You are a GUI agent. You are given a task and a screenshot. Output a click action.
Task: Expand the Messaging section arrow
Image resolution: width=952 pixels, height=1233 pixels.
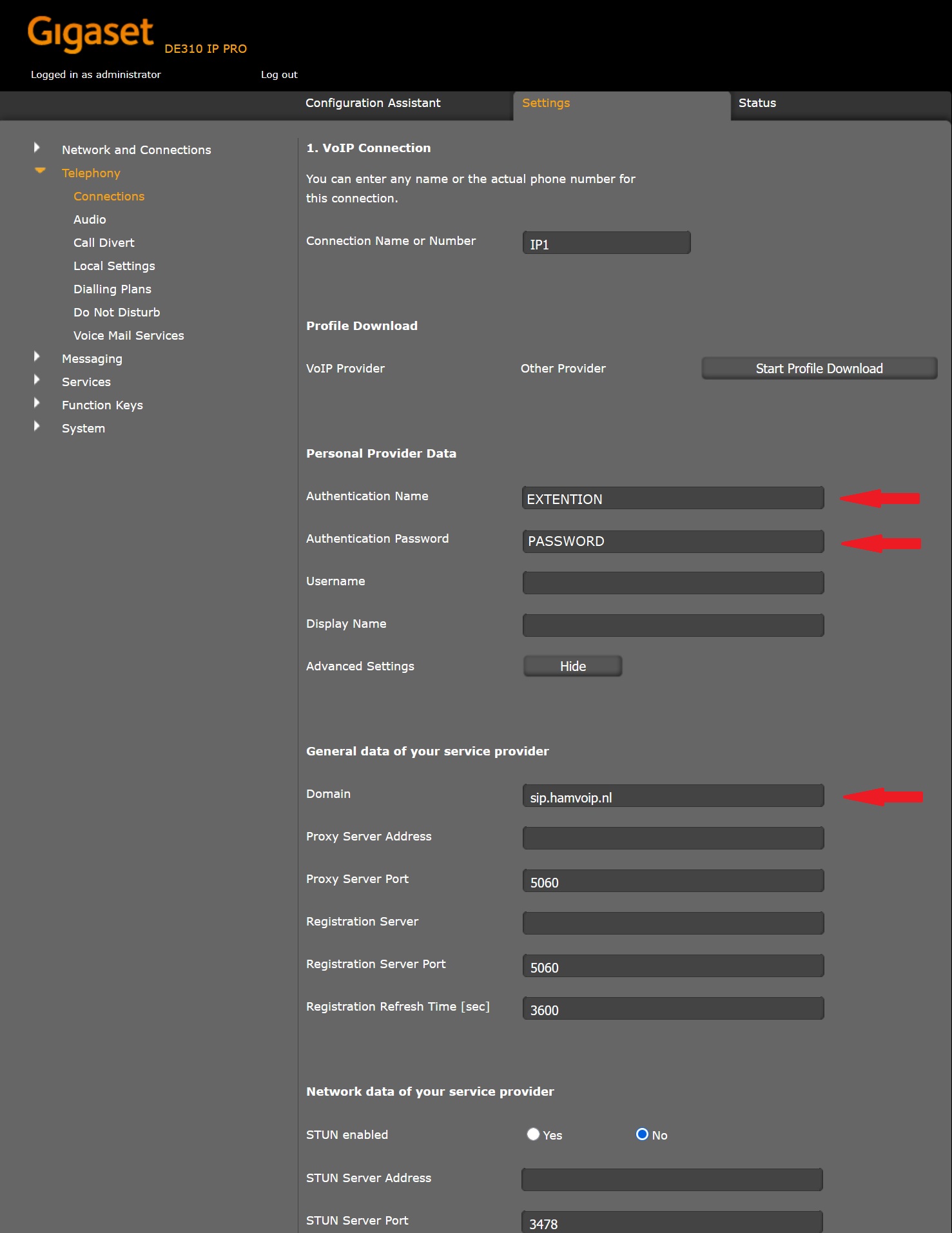point(37,357)
